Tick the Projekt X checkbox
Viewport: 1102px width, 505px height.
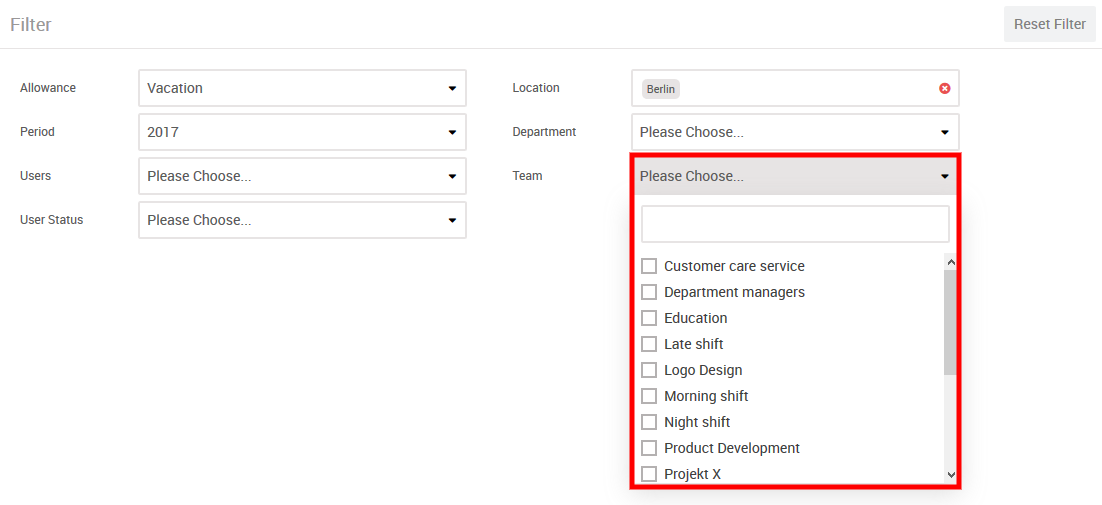pos(649,474)
